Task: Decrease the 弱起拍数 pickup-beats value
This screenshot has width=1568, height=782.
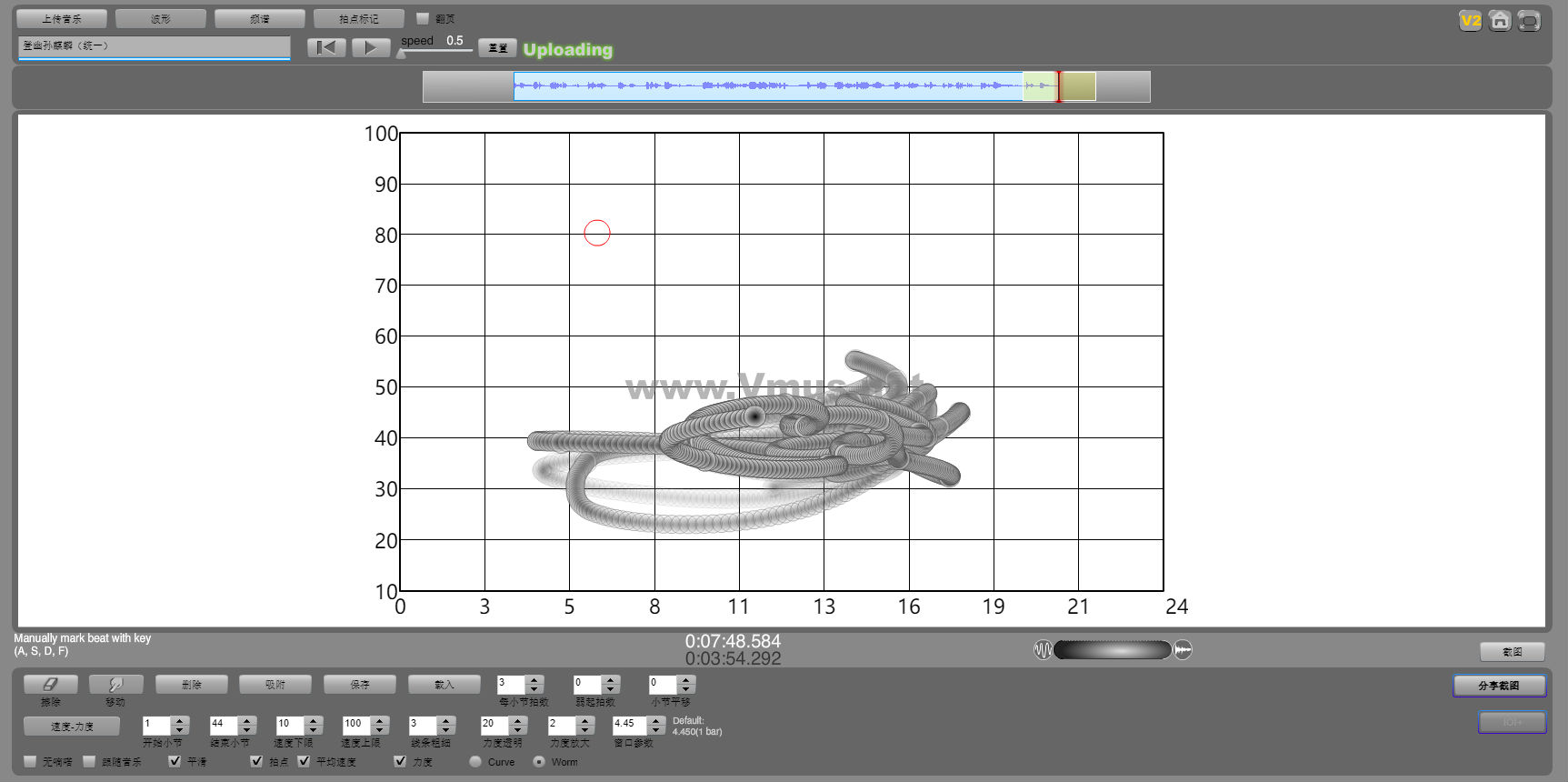Action: click(611, 689)
